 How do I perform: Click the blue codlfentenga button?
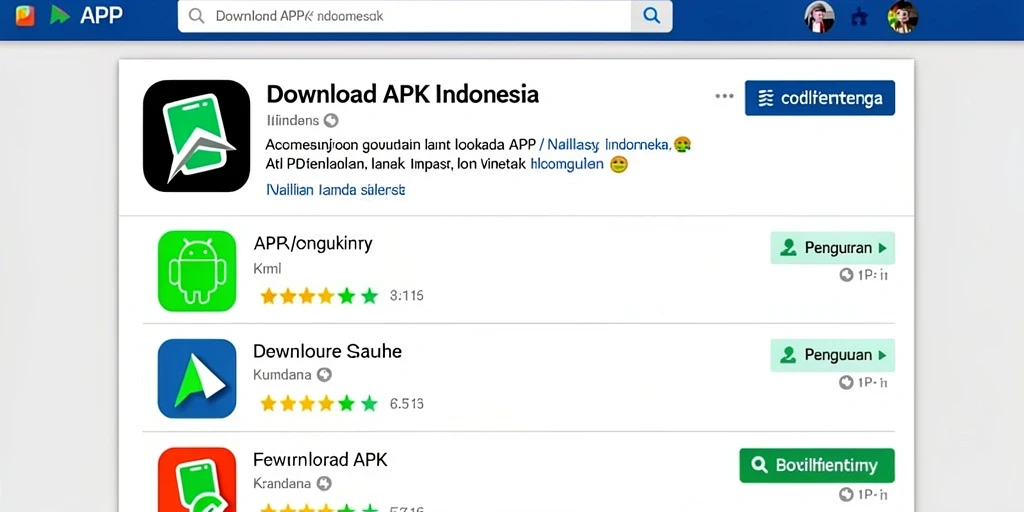tap(820, 98)
